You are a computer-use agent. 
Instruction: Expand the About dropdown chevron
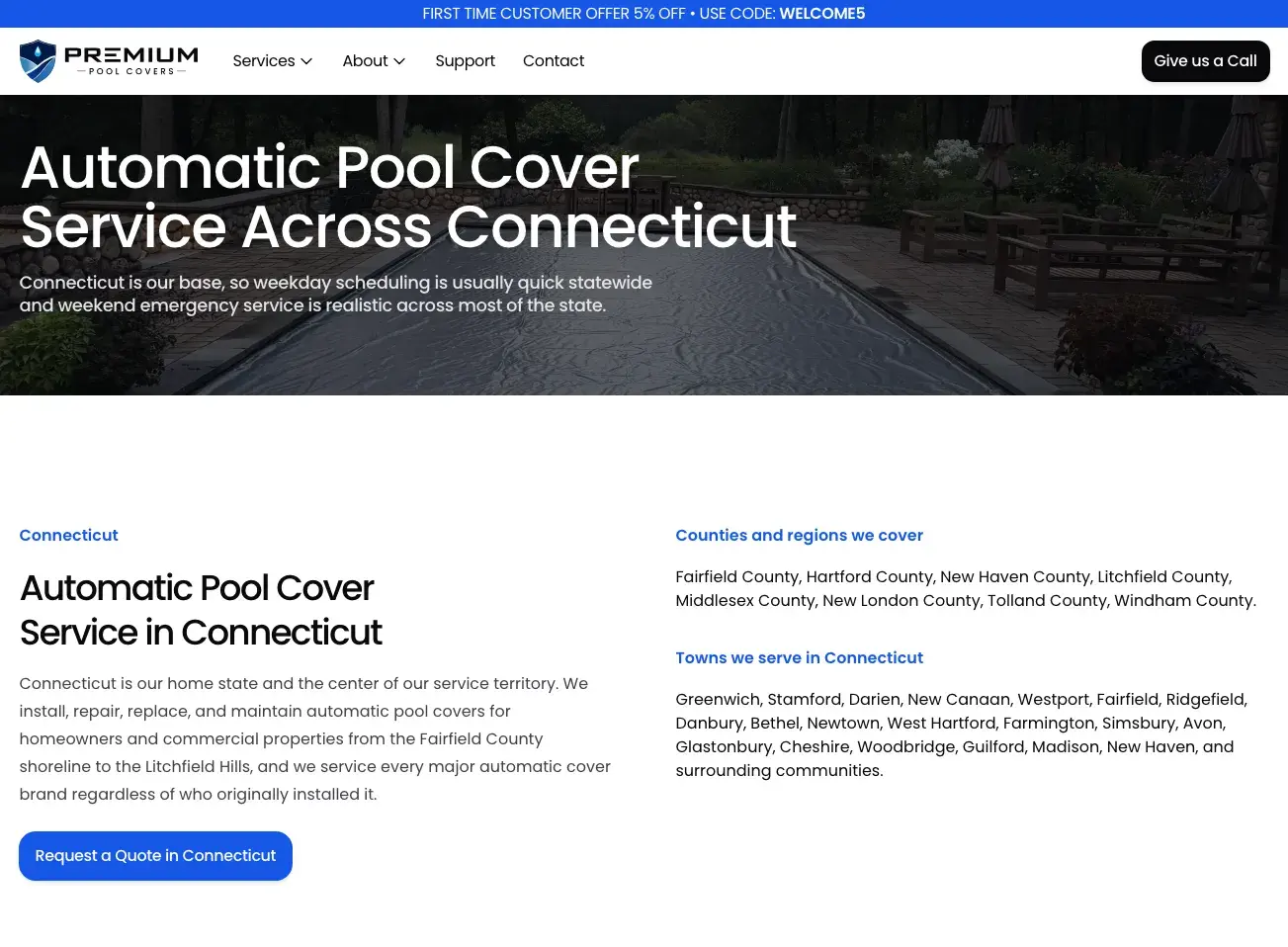click(x=399, y=61)
